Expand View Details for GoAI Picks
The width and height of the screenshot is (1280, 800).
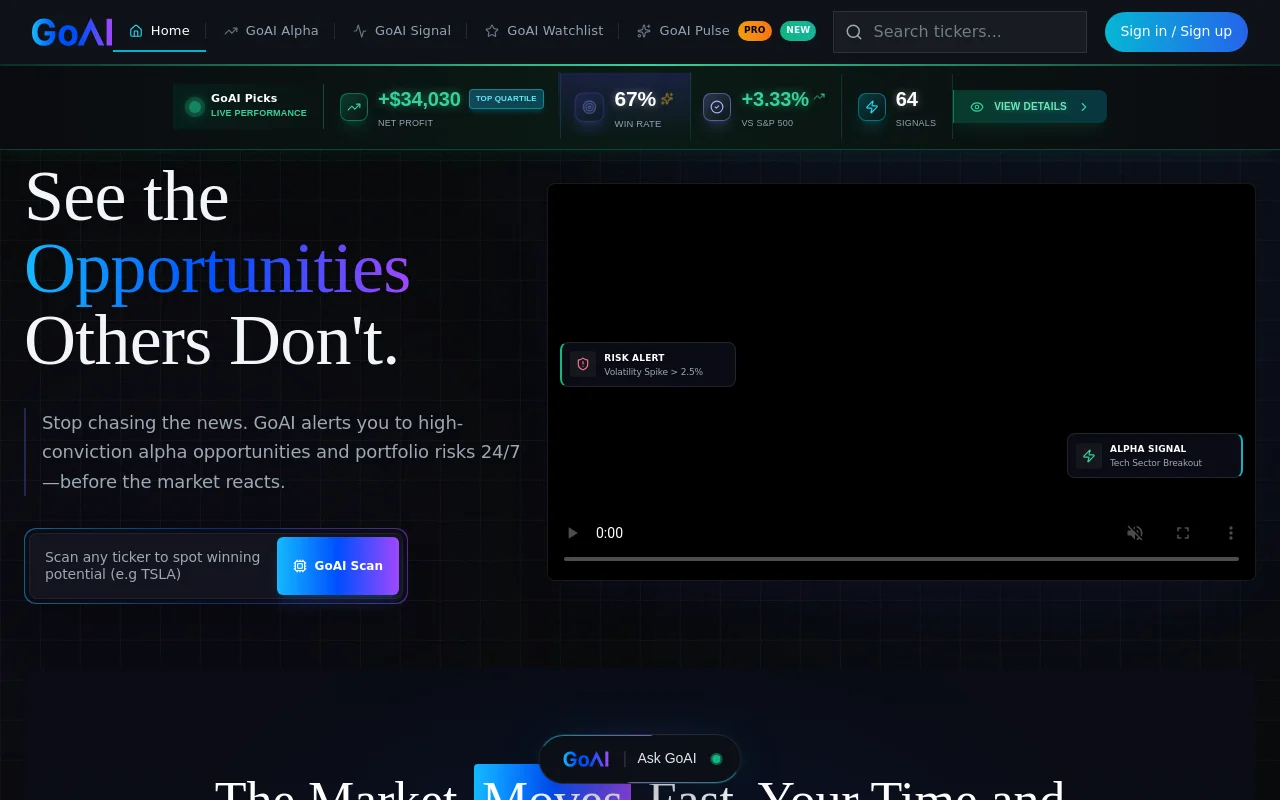coord(1029,107)
